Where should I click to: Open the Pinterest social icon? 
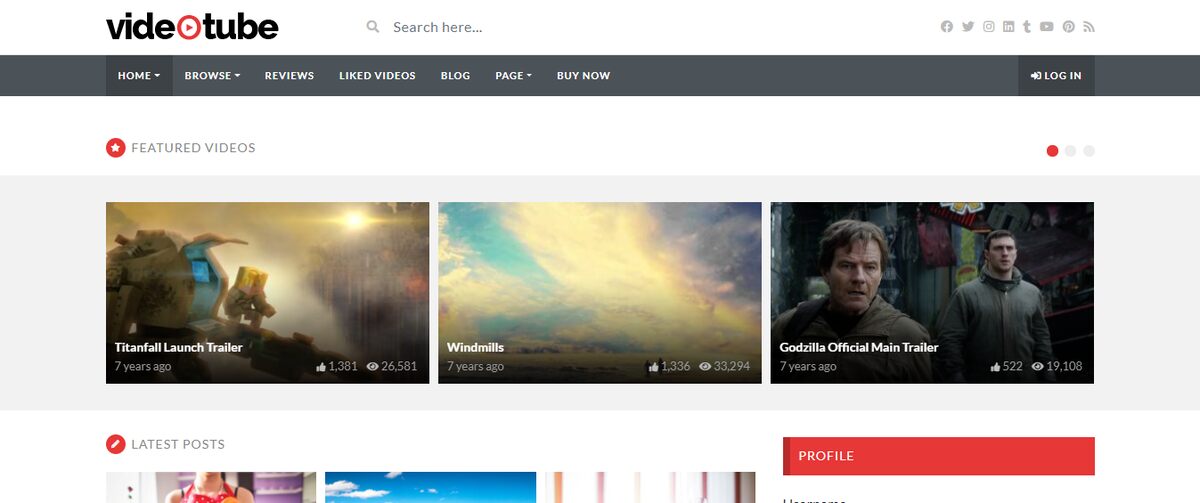(1069, 27)
